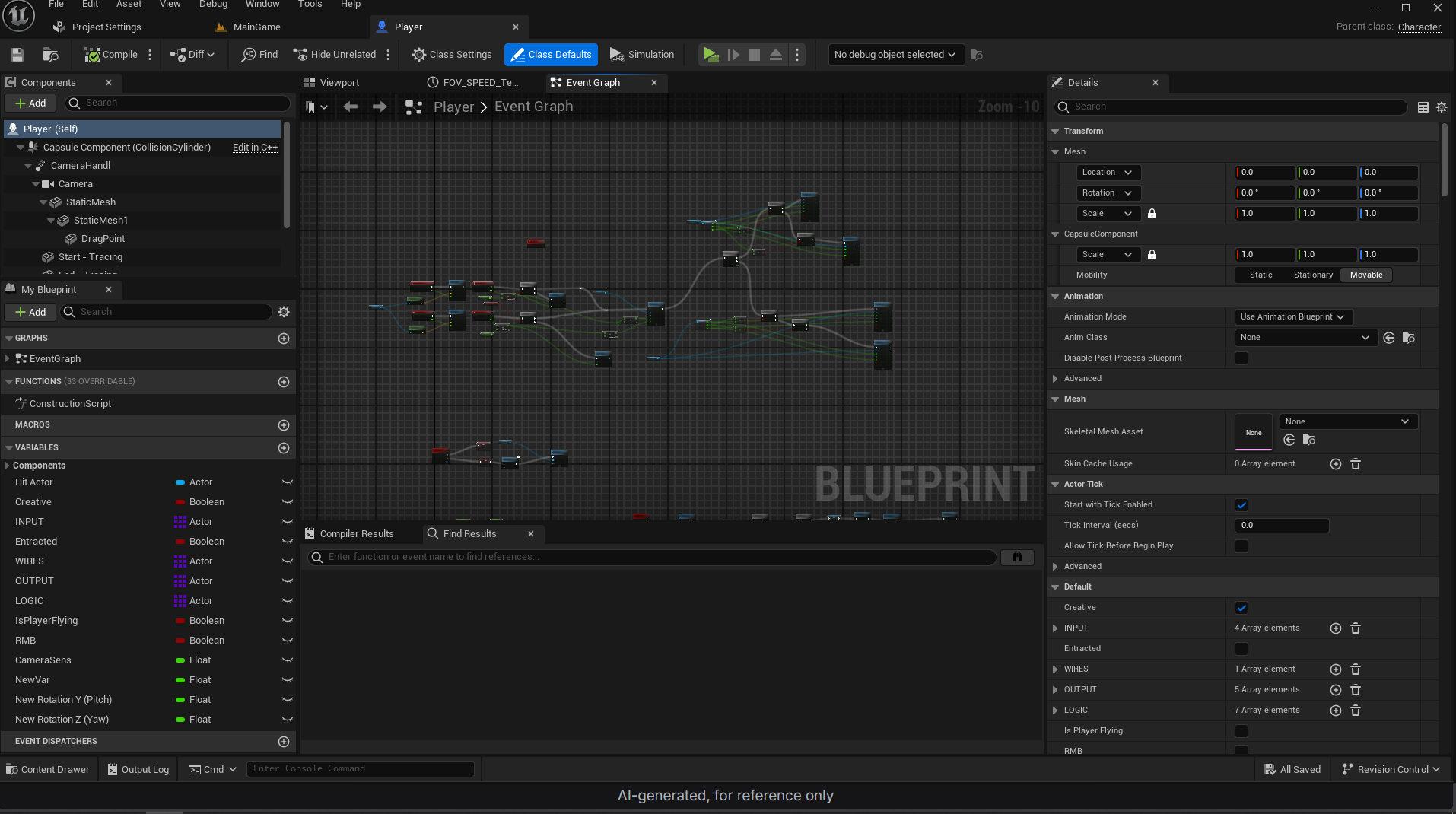1456x814 pixels.
Task: Toggle Disable Post Process Blueprint checkbox
Action: pos(1241,358)
